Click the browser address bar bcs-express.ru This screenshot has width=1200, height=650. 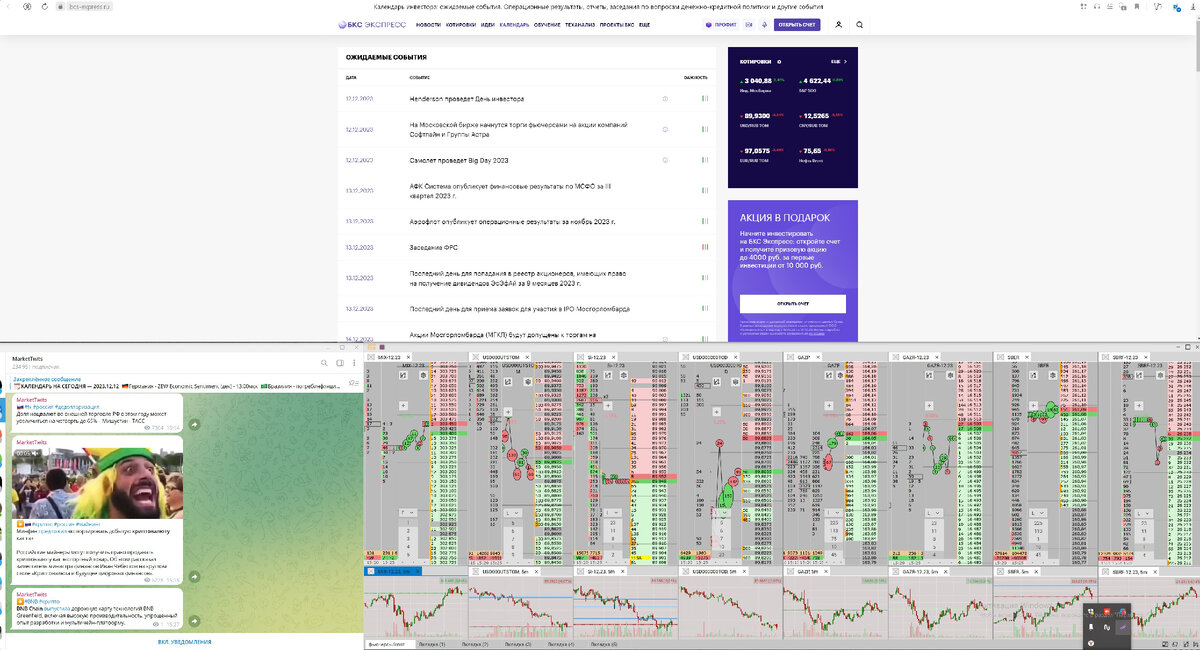coord(90,6)
